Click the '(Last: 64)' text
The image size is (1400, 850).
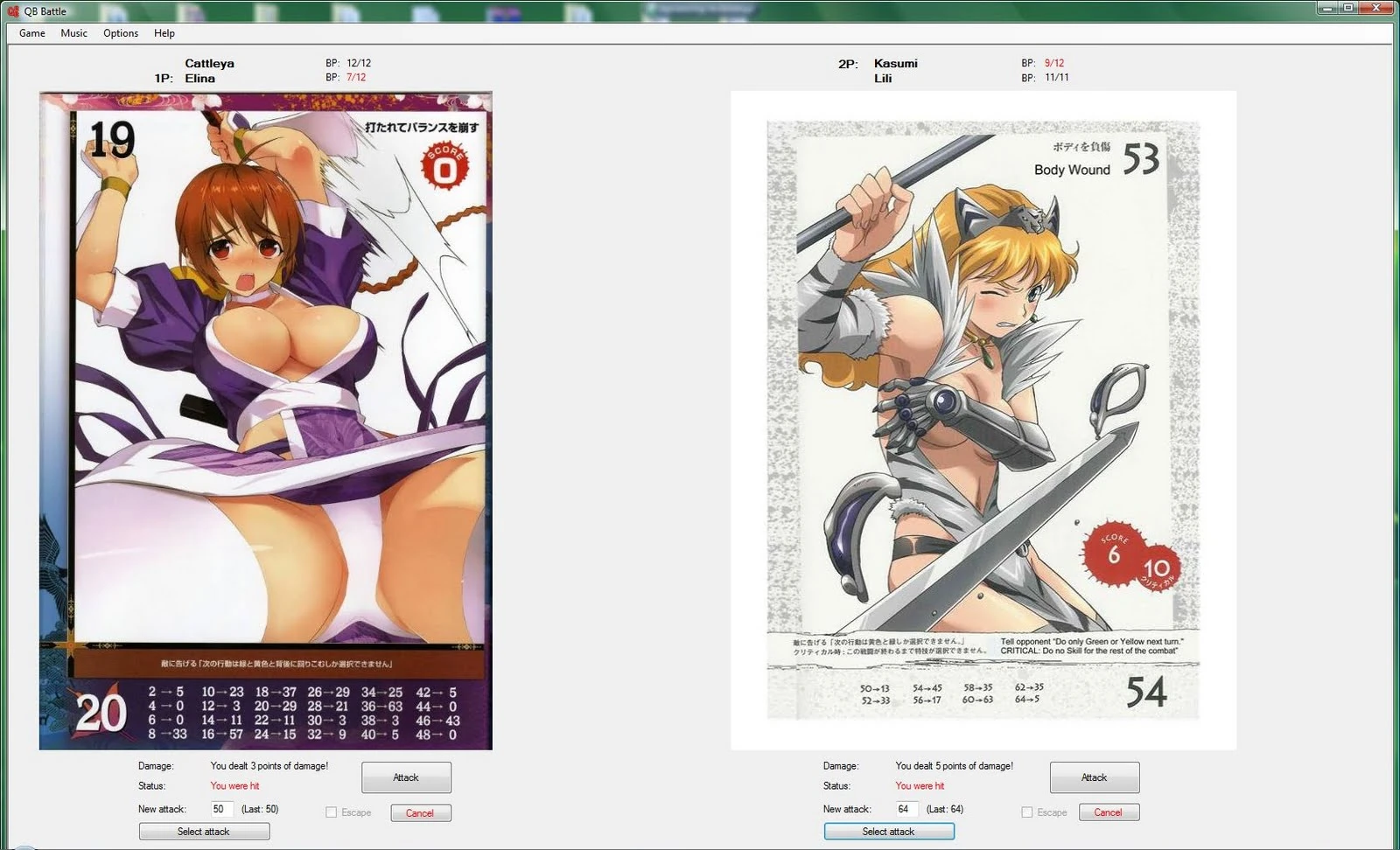pyautogui.click(x=945, y=810)
